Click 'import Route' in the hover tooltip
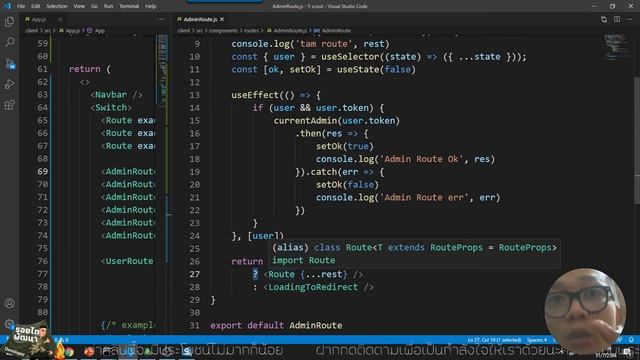 tap(304, 260)
